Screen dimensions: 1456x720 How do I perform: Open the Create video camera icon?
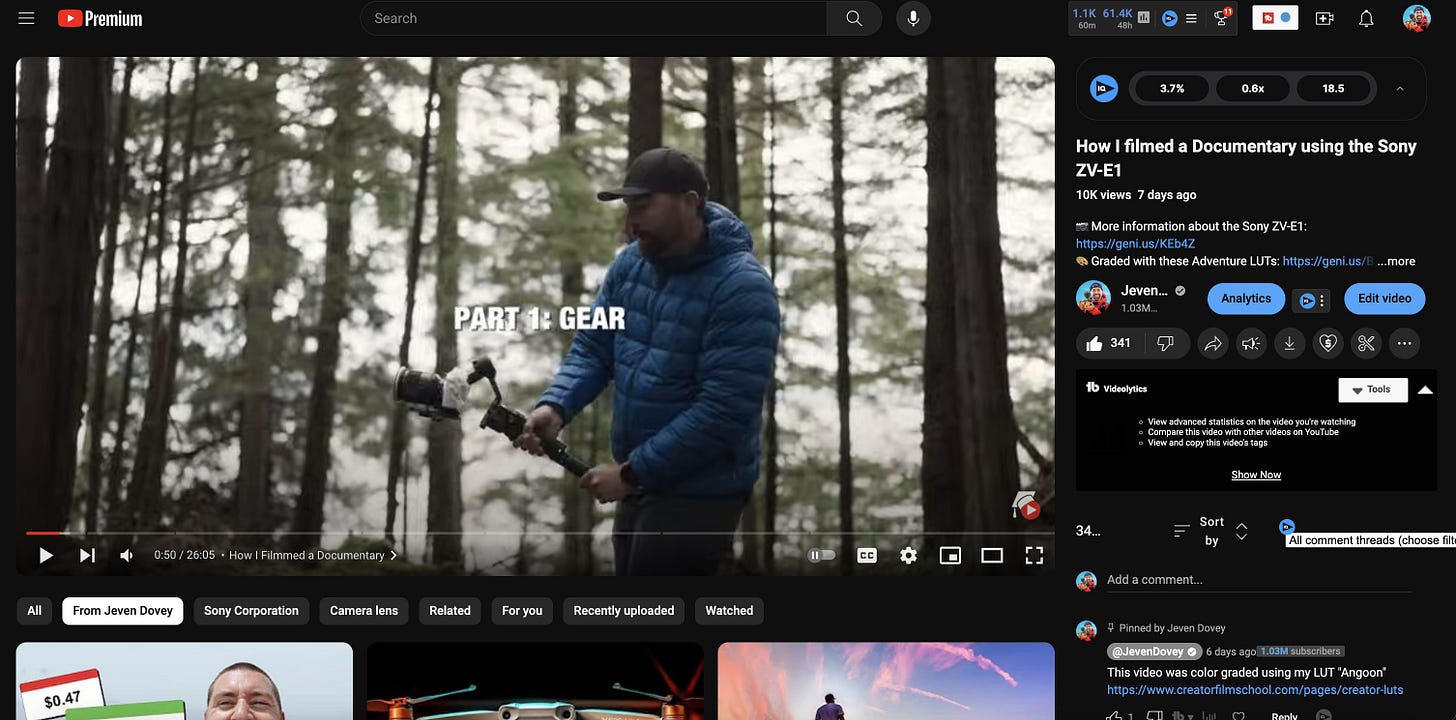tap(1325, 18)
